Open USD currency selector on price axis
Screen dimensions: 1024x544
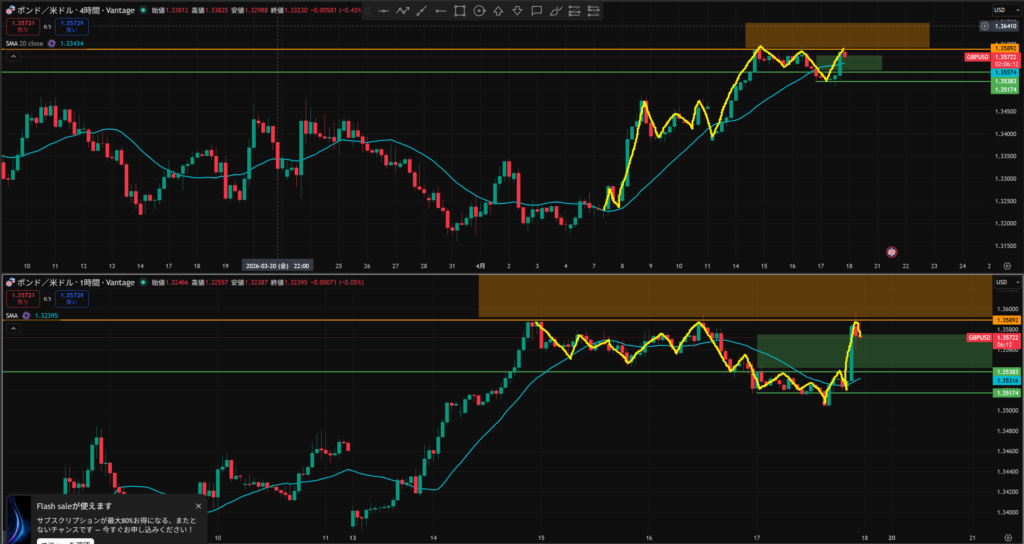(x=999, y=10)
